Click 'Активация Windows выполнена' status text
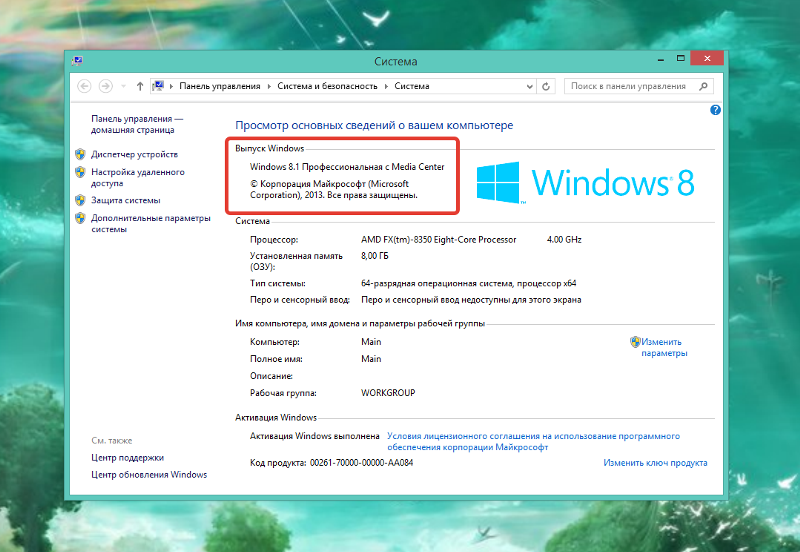Viewport: 800px width, 552px height. pos(314,436)
